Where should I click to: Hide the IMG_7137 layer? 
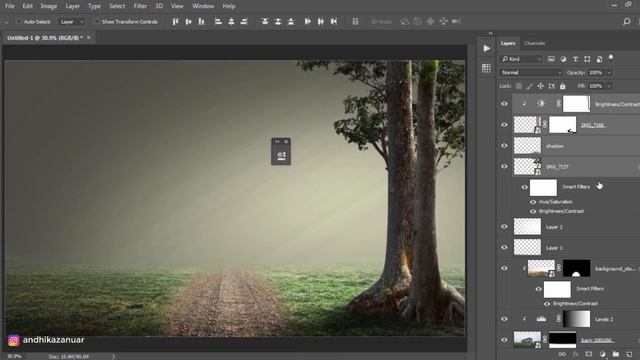pyautogui.click(x=504, y=166)
